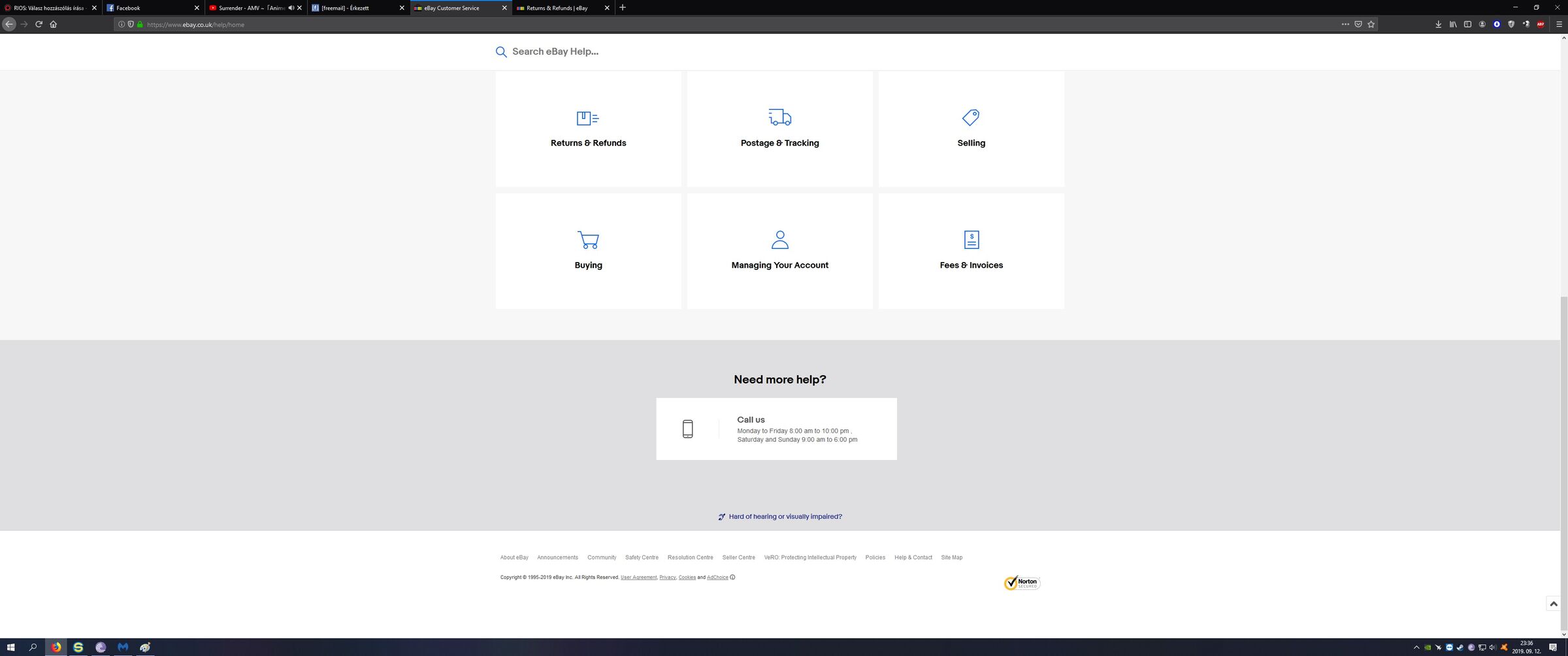Click the magnifier icon in eBay Help search
Image resolution: width=1568 pixels, height=656 pixels.
coord(501,52)
